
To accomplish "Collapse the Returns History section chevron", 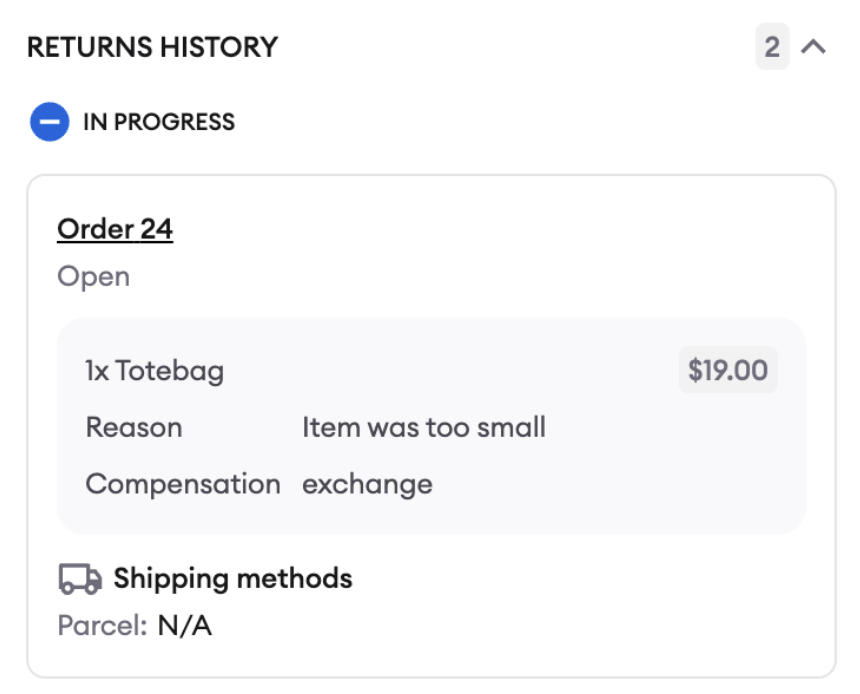I will tap(813, 47).
